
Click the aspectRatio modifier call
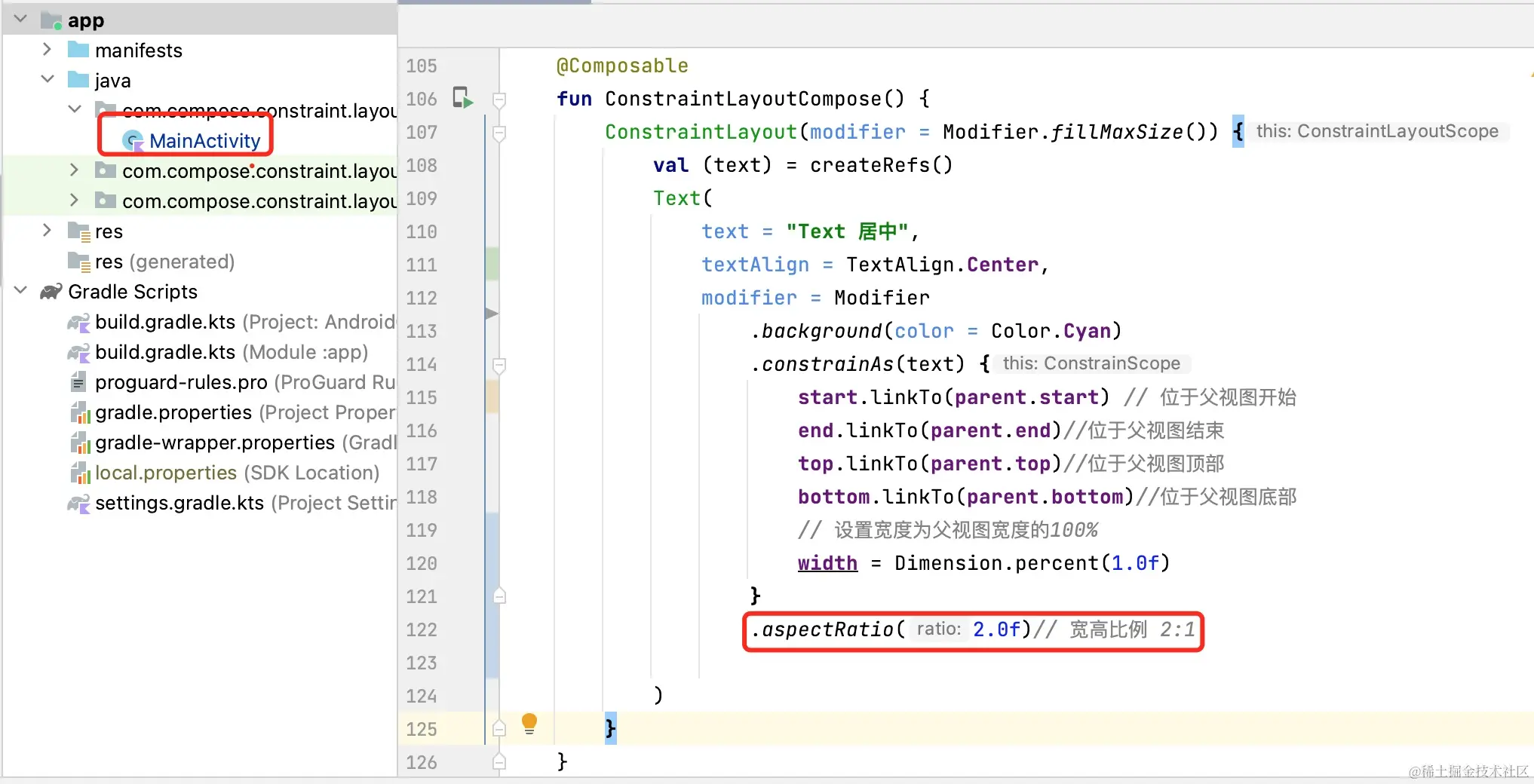coord(827,630)
